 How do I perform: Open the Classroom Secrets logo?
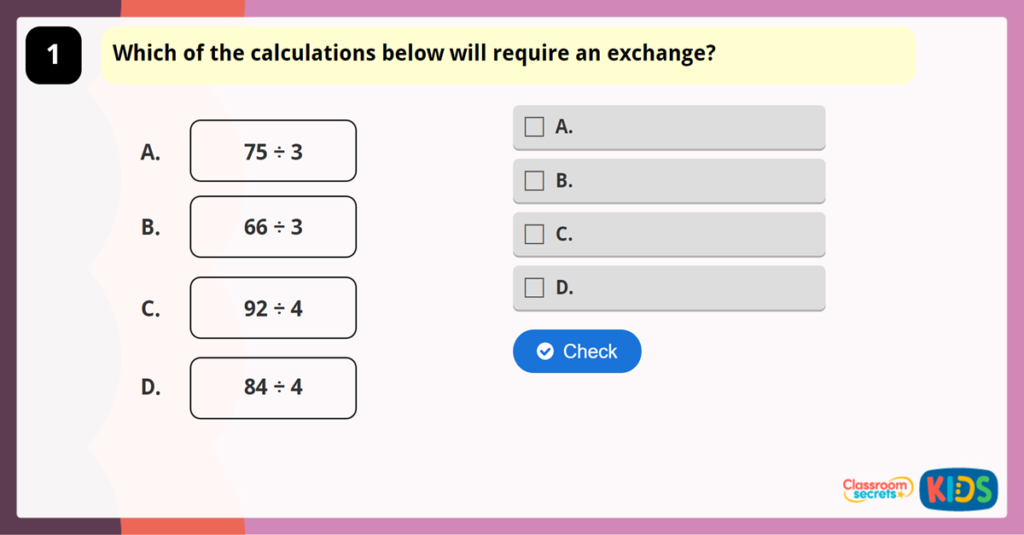tap(877, 489)
